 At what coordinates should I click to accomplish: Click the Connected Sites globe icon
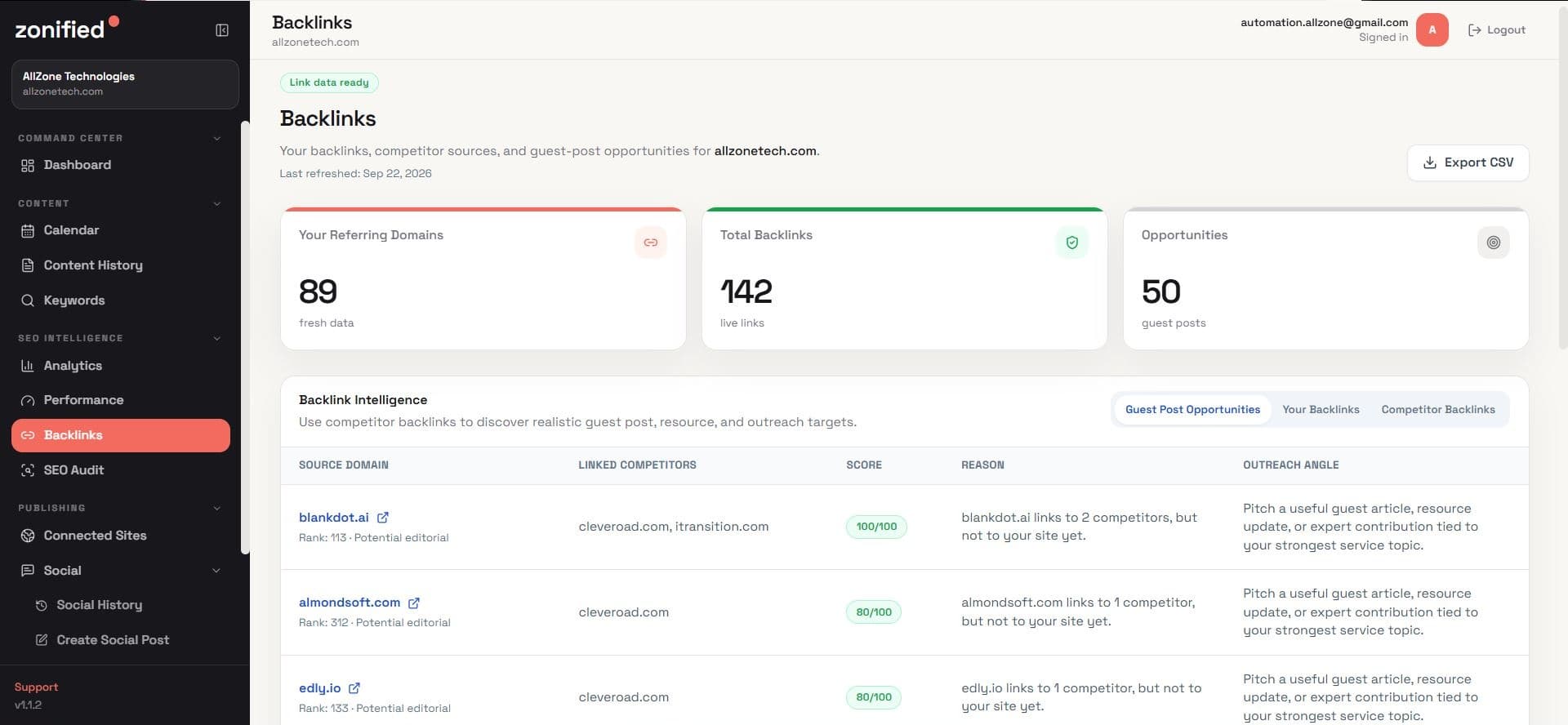pyautogui.click(x=28, y=536)
